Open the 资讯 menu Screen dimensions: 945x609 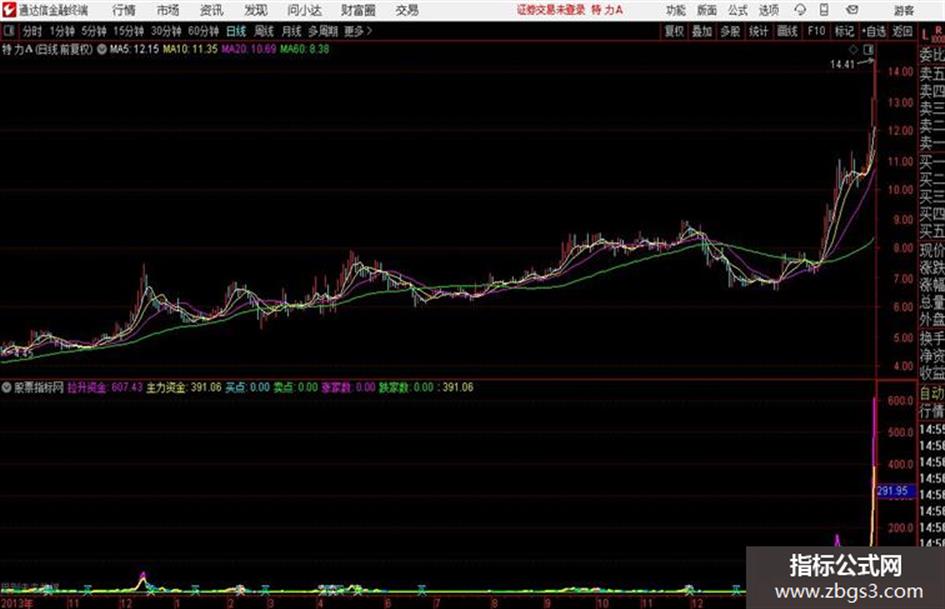211,10
